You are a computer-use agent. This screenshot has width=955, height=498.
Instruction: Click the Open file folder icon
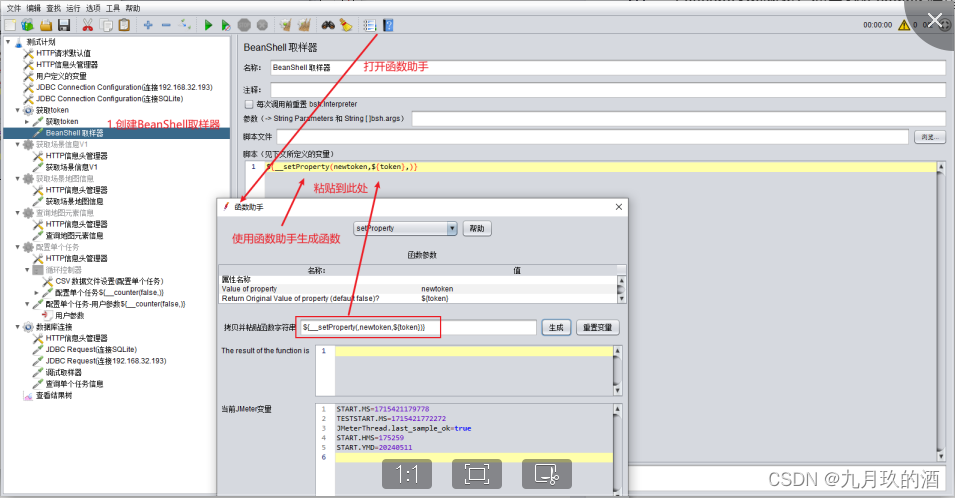46,25
